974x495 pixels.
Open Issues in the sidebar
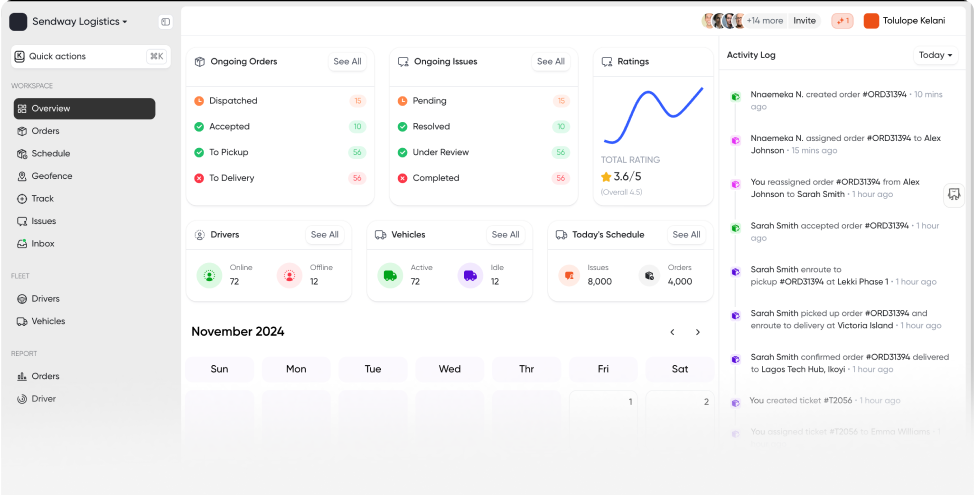[37, 221]
